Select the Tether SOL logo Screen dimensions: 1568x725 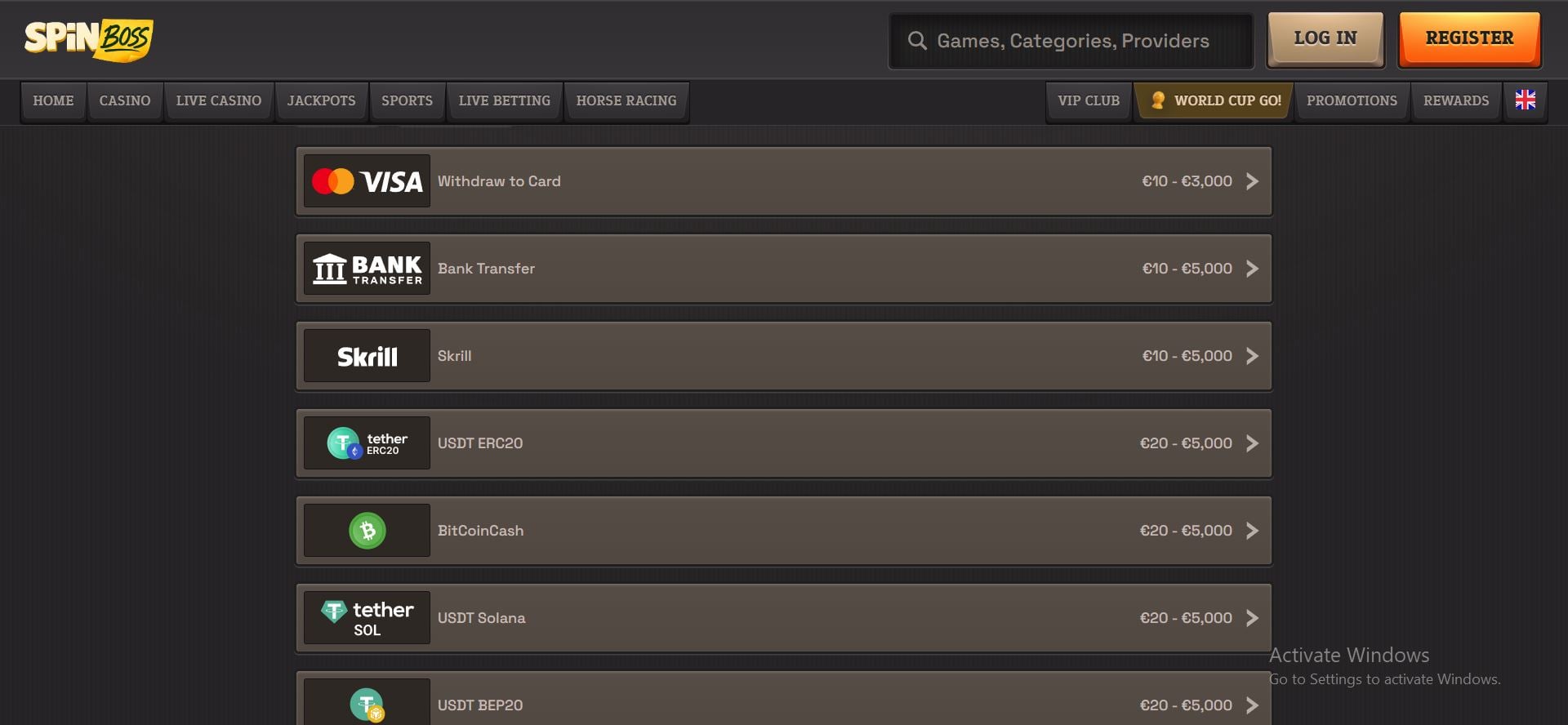[367, 618]
